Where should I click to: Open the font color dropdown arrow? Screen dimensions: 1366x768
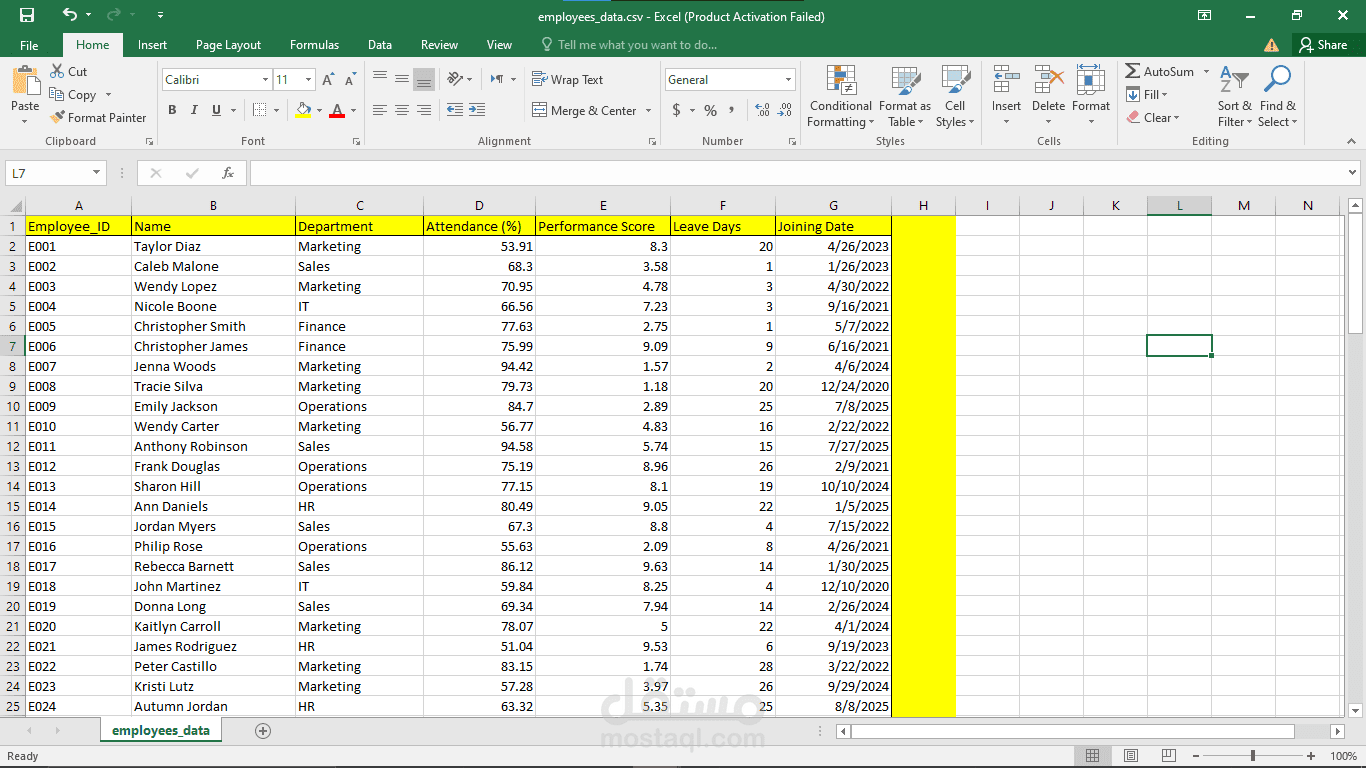(353, 110)
